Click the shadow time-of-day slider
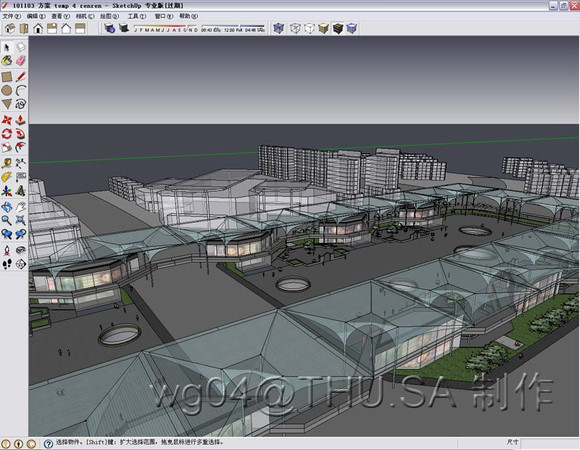 (233, 28)
